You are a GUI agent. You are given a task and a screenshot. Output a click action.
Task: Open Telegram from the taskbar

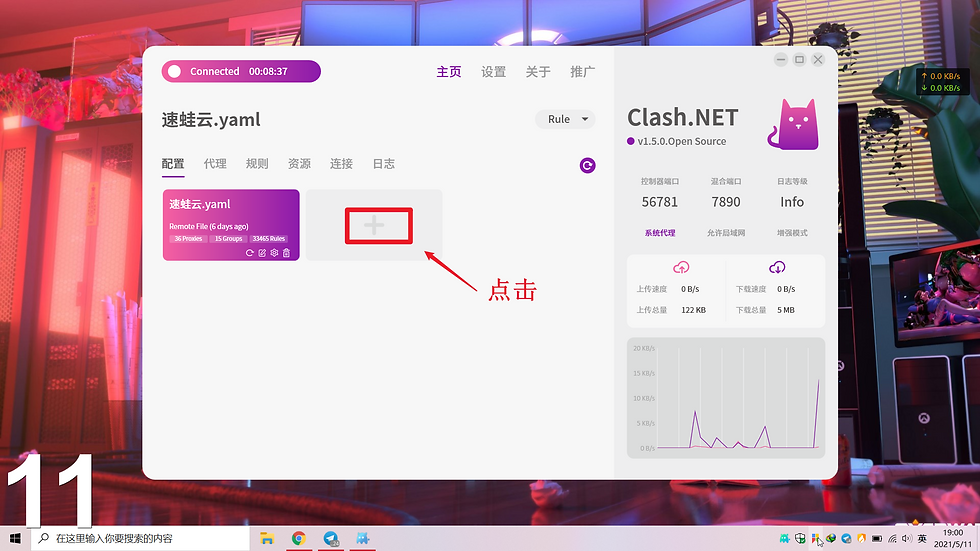pyautogui.click(x=331, y=538)
